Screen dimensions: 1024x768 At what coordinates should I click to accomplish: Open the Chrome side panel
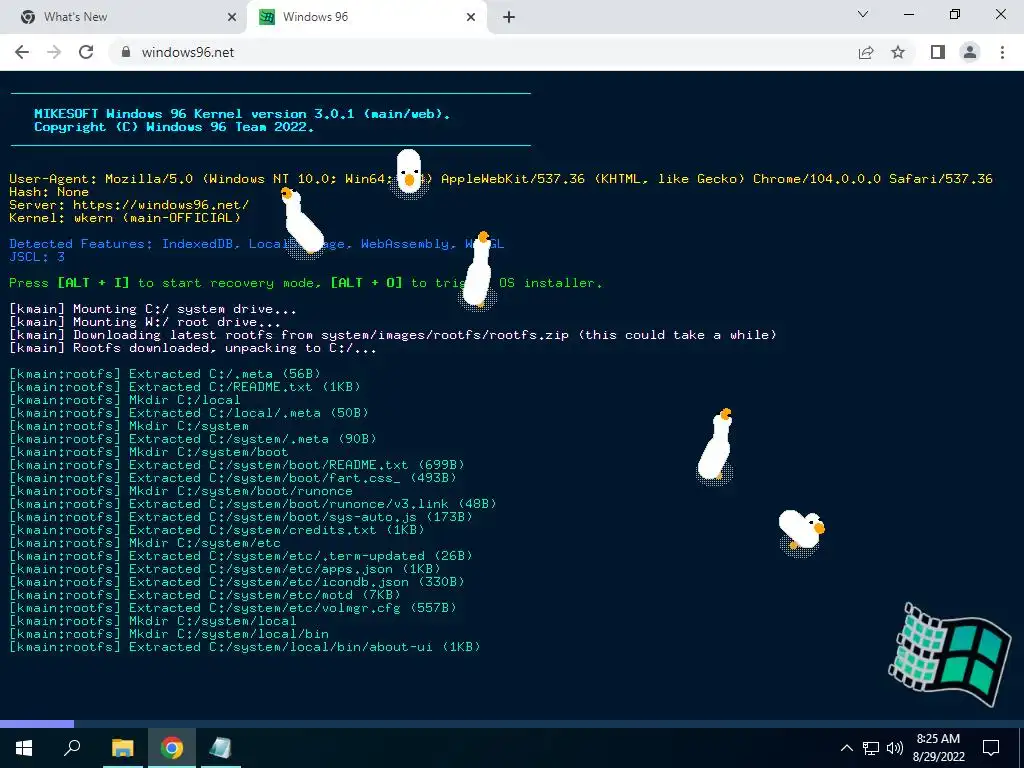coord(938,52)
